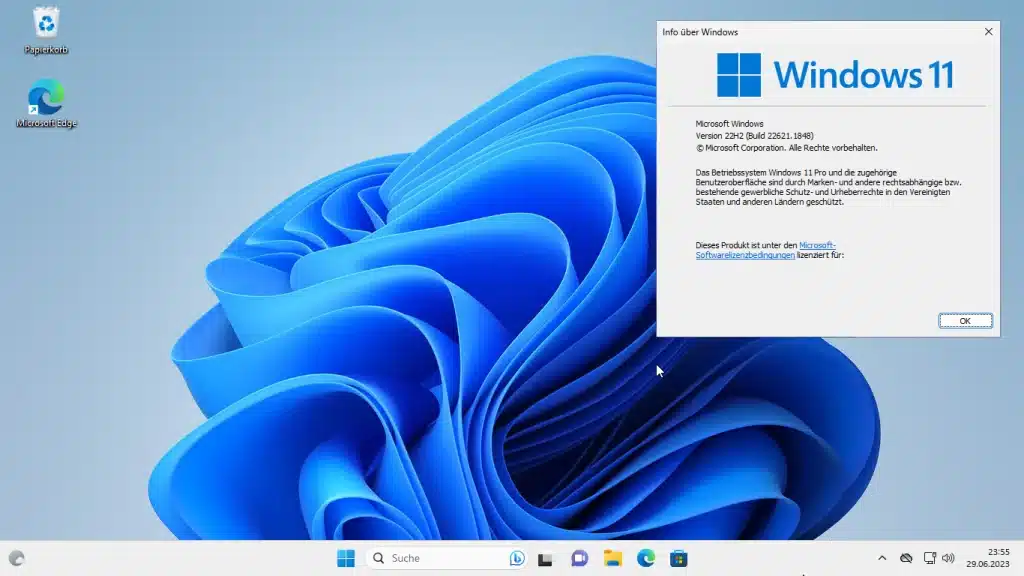
Task: Click the 'Microsoft Windows' text line
Action: click(x=729, y=123)
